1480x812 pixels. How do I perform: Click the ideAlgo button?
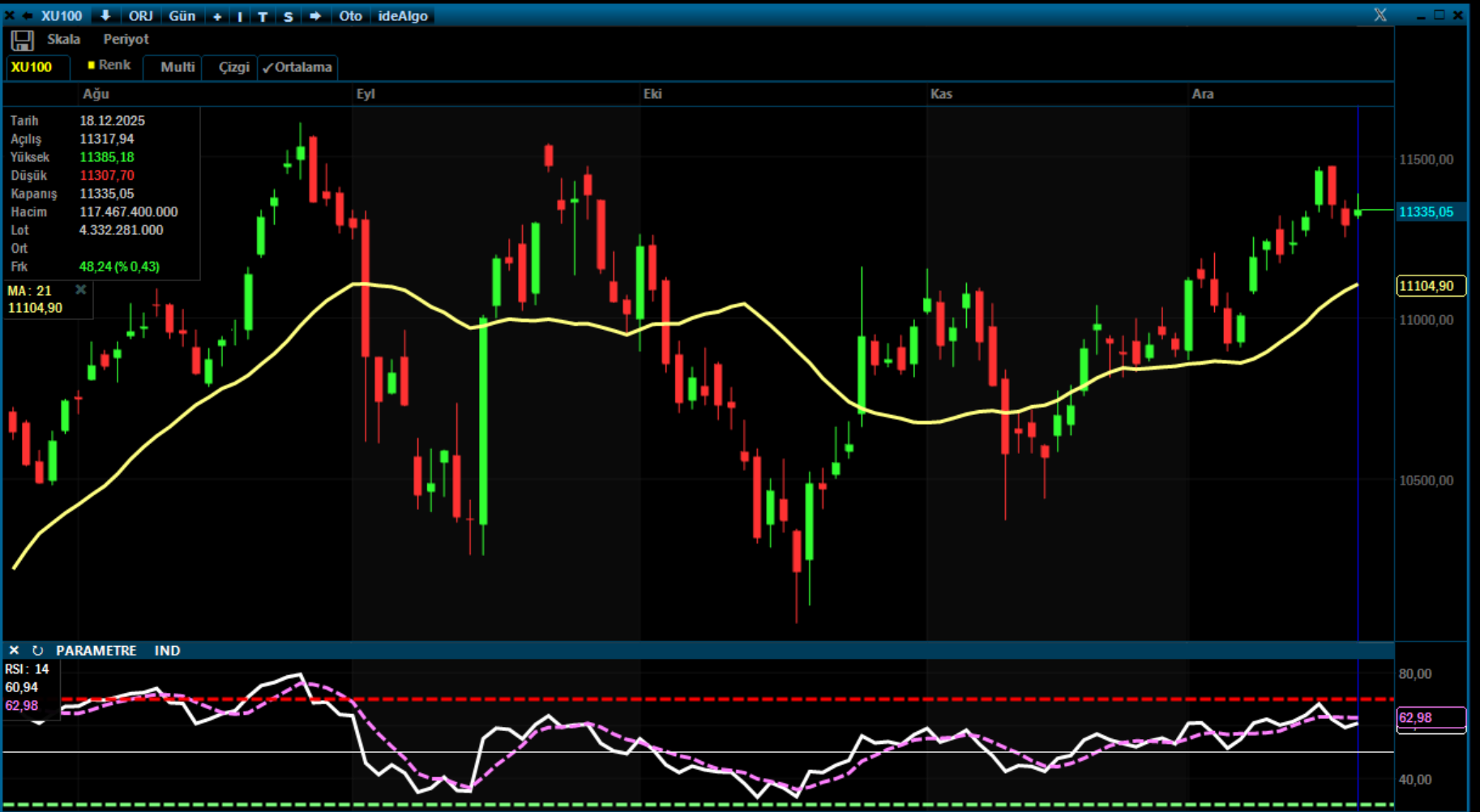[x=403, y=16]
